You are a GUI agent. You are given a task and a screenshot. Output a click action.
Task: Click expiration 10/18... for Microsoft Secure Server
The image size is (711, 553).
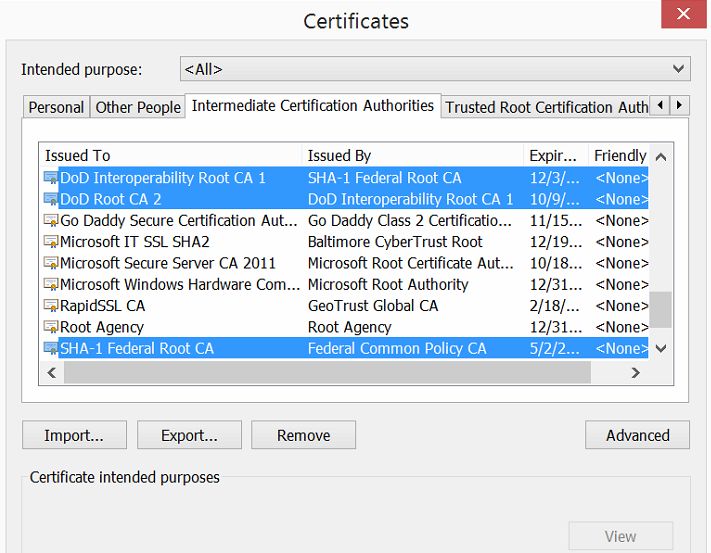click(x=556, y=263)
